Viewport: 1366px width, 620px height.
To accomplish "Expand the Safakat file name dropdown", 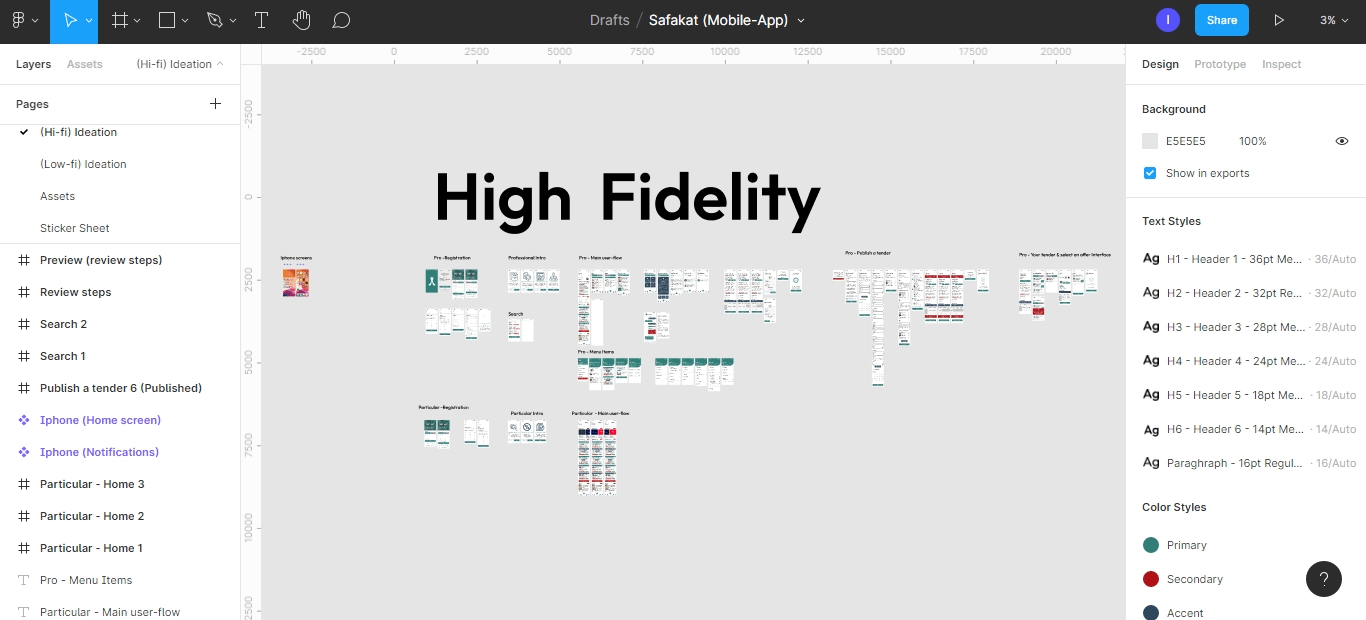I will pyautogui.click(x=801, y=20).
